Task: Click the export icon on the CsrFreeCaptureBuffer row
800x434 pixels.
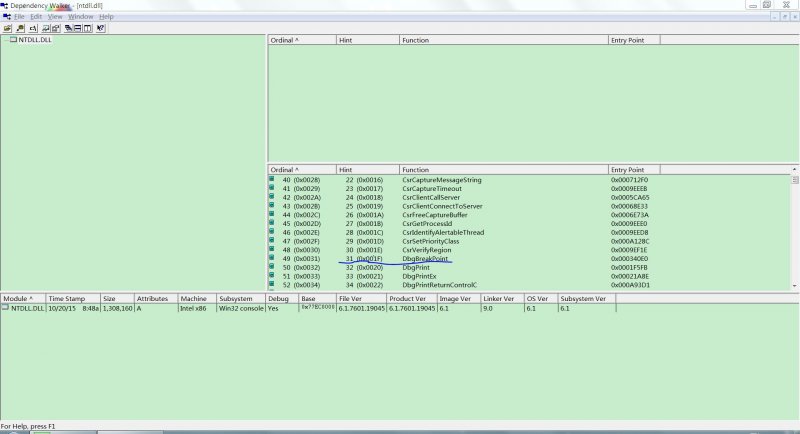Action: 271,214
